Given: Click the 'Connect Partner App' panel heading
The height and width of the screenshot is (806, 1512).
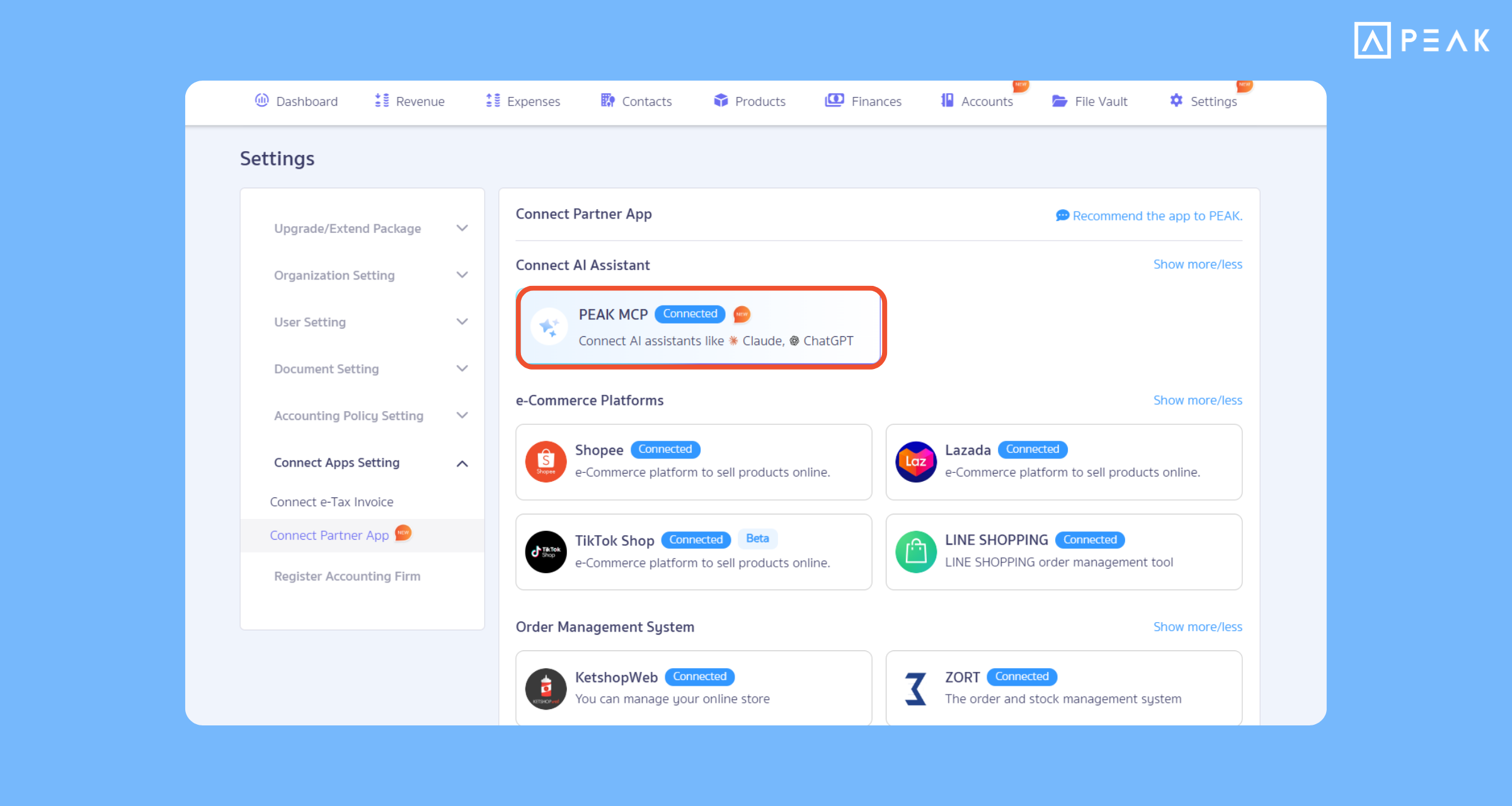Looking at the screenshot, I should click(583, 214).
